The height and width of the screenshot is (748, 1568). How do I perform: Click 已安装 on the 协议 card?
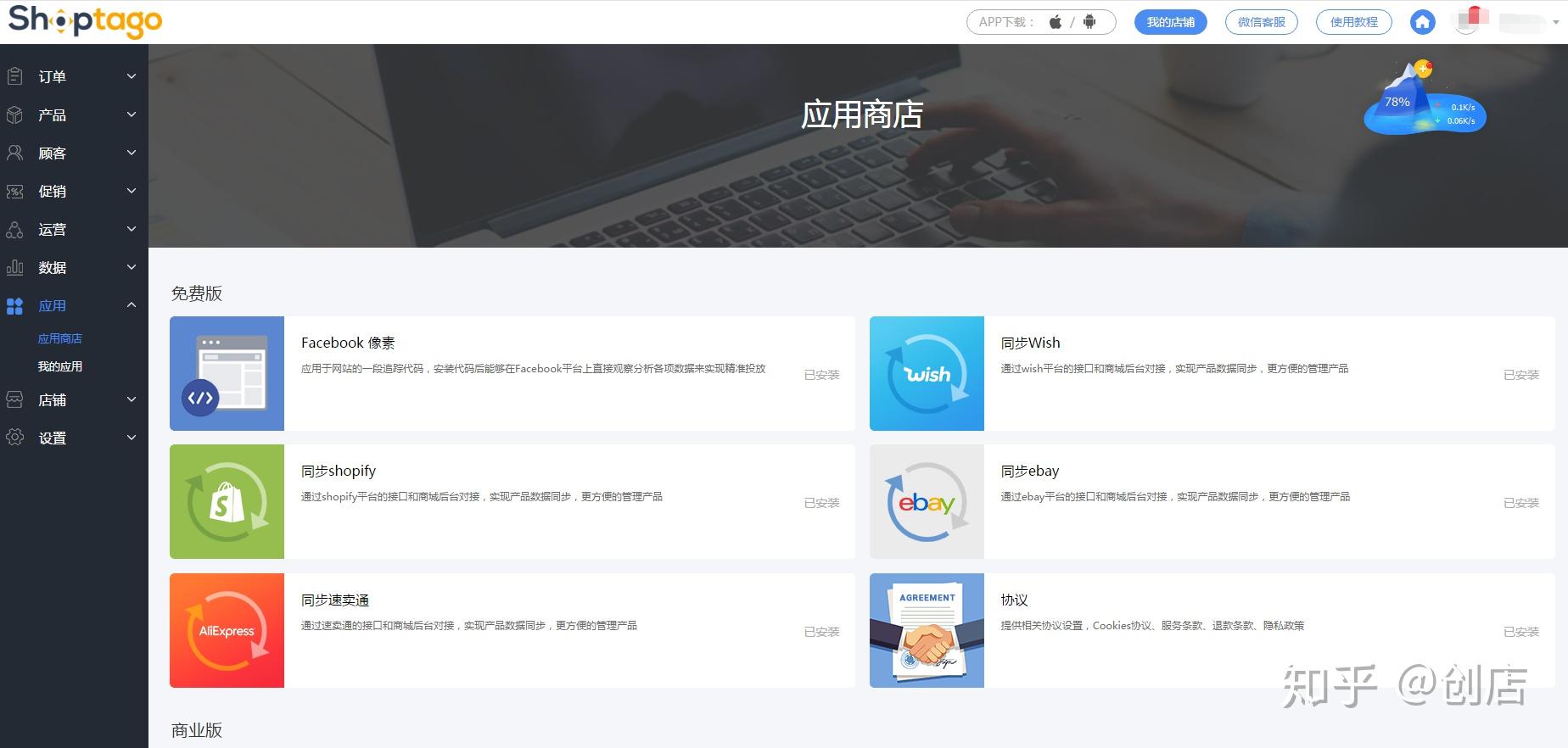(1521, 632)
